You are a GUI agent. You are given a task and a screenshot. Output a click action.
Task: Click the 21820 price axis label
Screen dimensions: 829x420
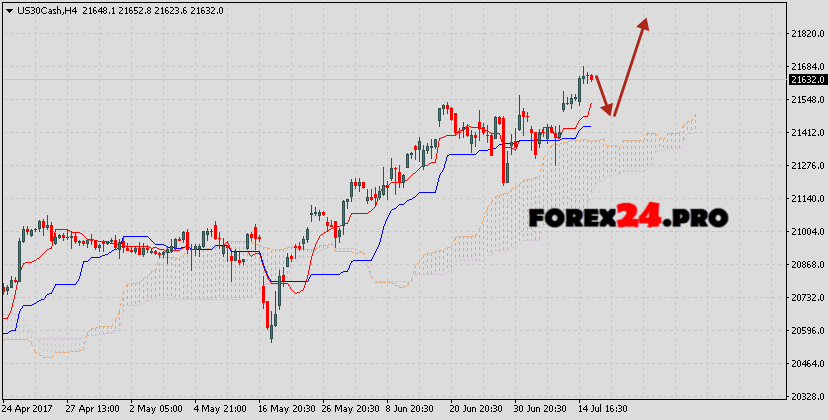804,33
